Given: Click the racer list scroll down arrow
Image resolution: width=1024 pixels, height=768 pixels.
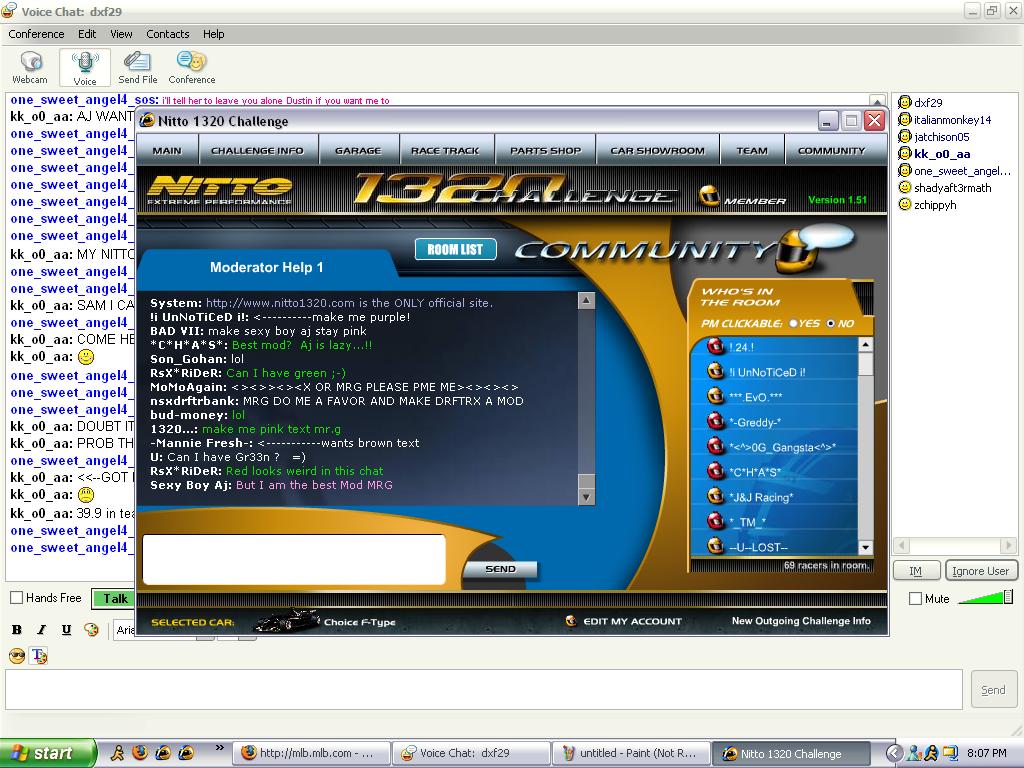Looking at the screenshot, I should point(865,547).
